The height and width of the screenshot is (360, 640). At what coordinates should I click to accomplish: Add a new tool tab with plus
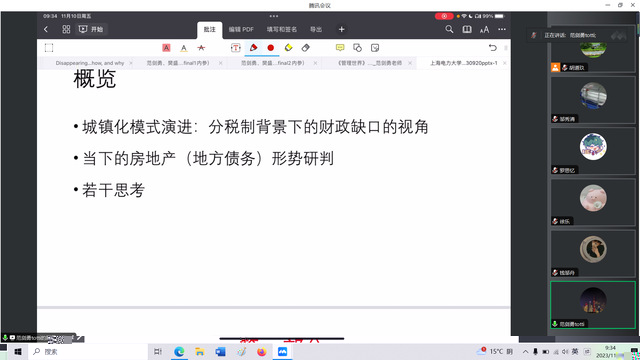pyautogui.click(x=342, y=29)
